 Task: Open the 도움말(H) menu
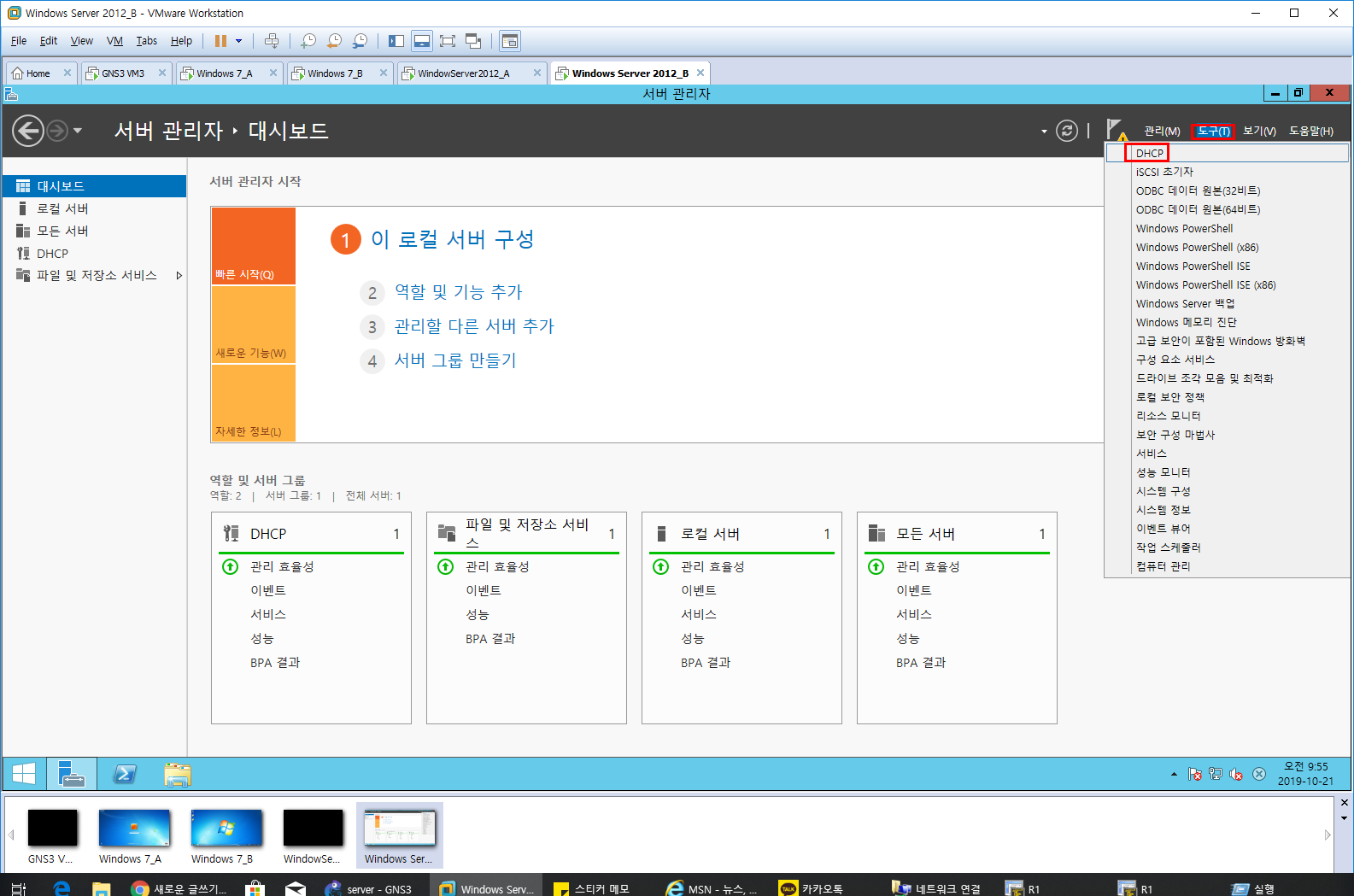(1311, 131)
